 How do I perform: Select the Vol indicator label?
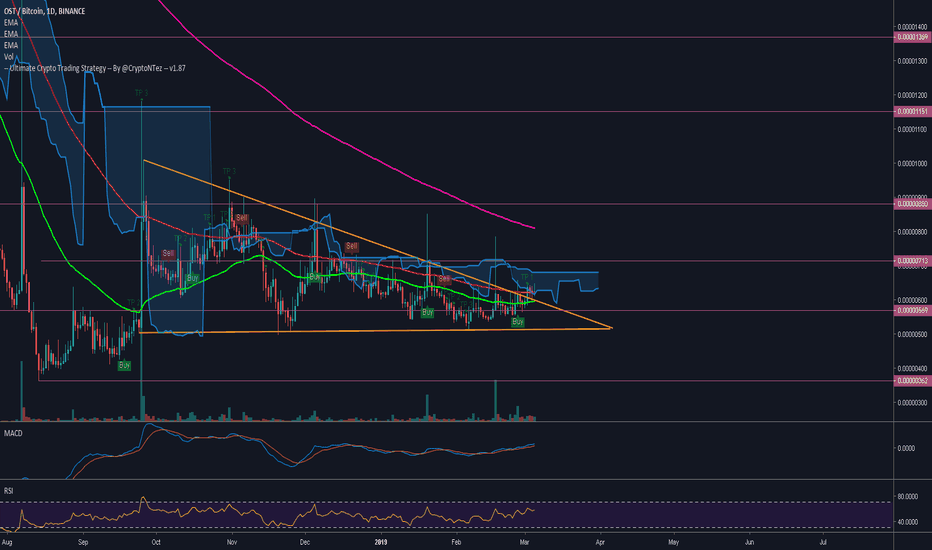(x=8, y=56)
